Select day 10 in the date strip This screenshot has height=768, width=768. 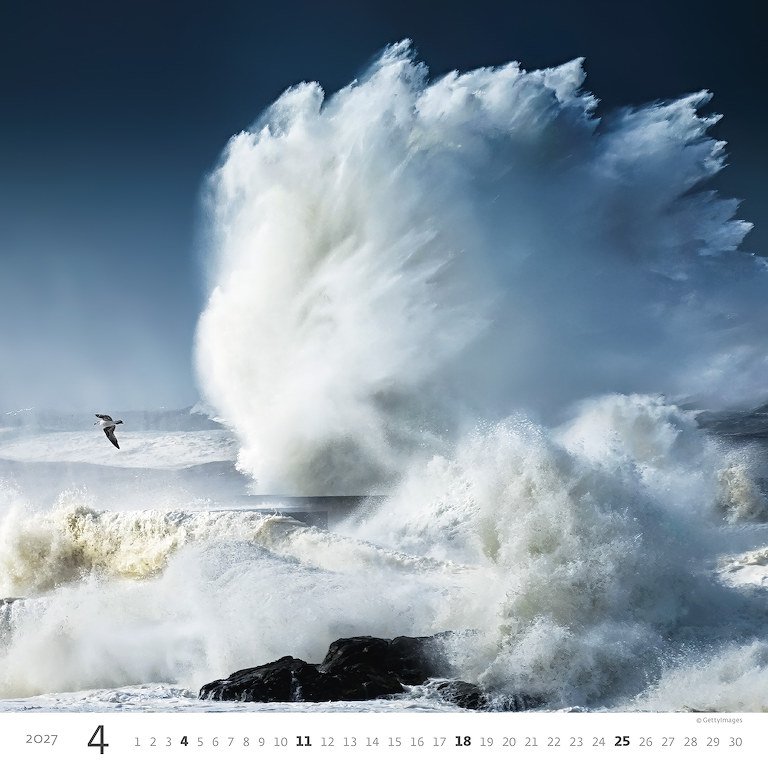click(281, 742)
